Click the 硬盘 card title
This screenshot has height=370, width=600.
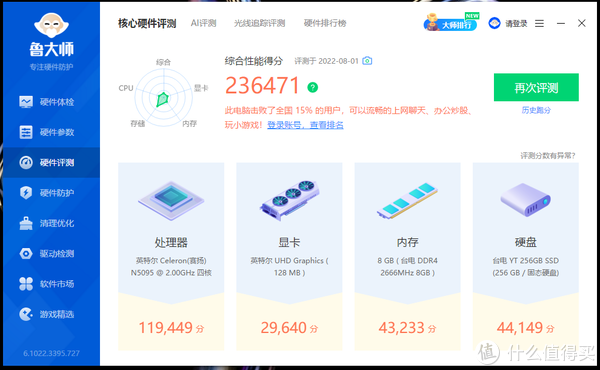[x=525, y=242]
